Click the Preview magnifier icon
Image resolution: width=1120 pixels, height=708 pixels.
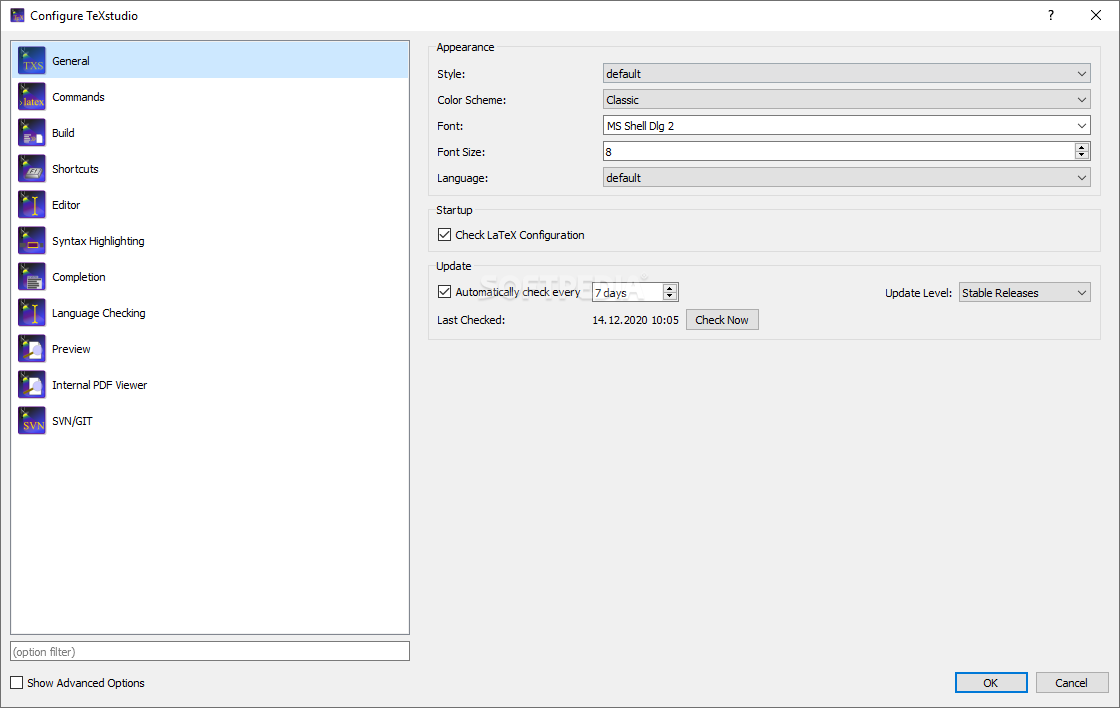point(31,349)
